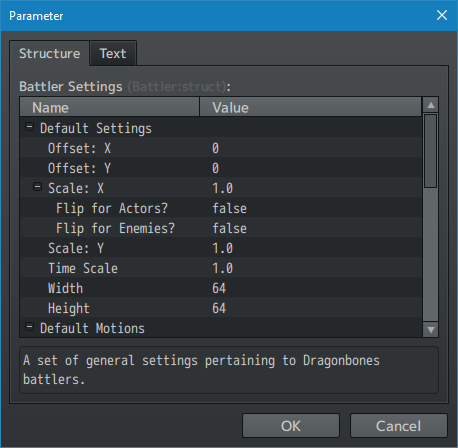Switch to the Text tab
Viewport: 458px width, 448px height.
[113, 53]
